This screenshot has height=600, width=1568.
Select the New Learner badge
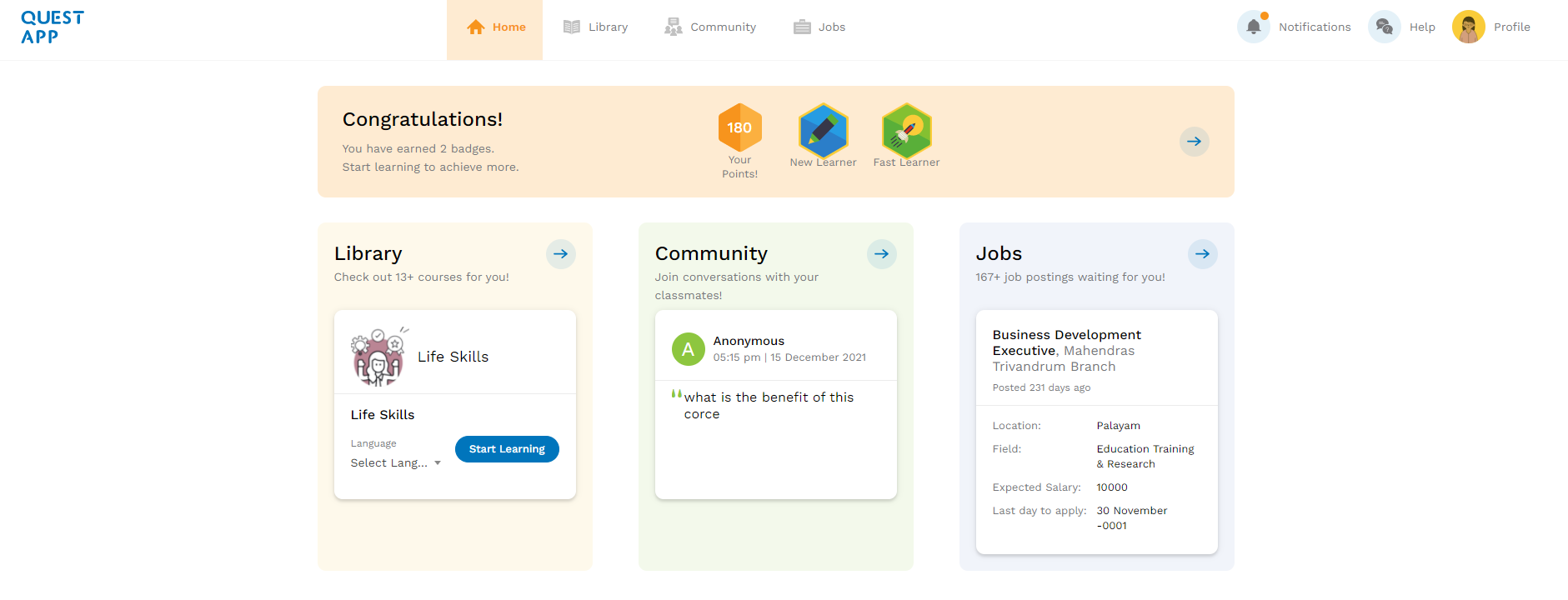[x=823, y=131]
